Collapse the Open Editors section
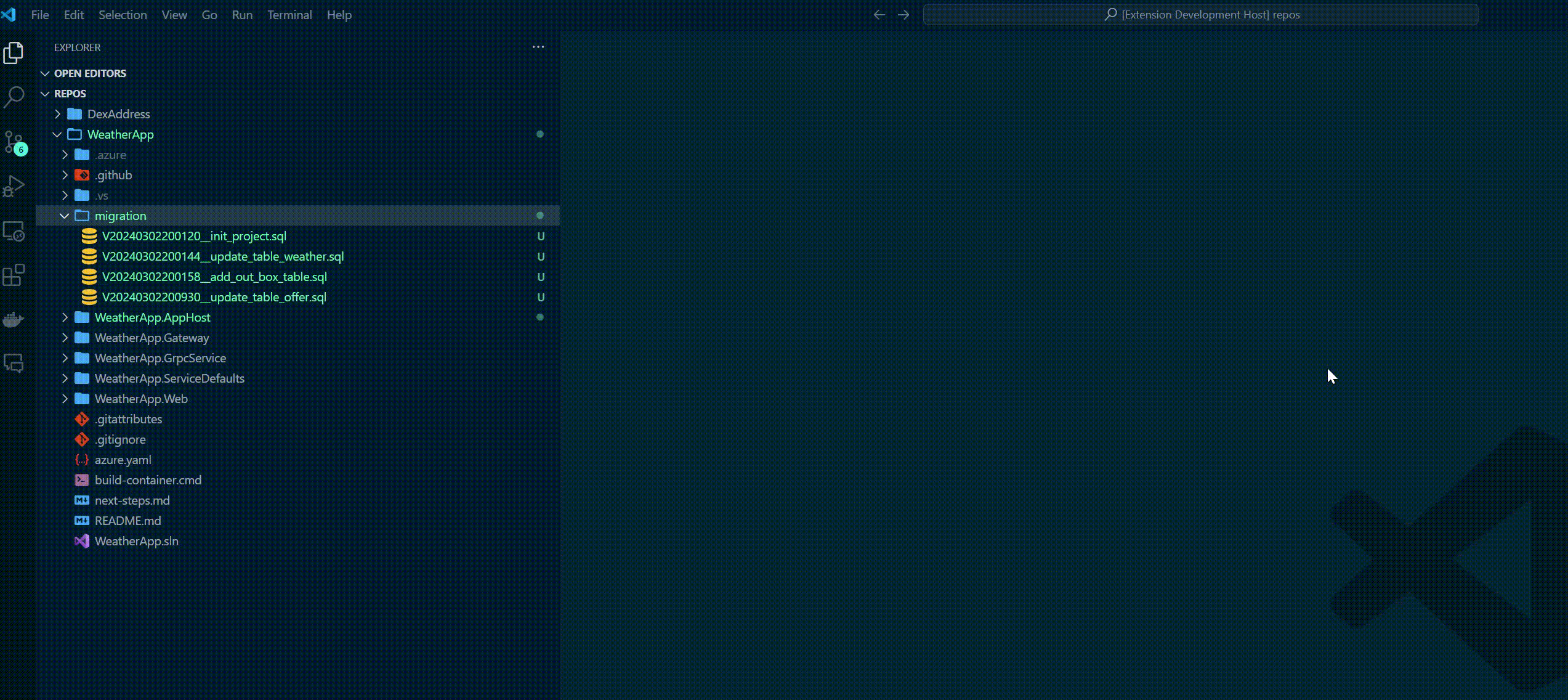This screenshot has height=700, width=1568. (x=45, y=73)
